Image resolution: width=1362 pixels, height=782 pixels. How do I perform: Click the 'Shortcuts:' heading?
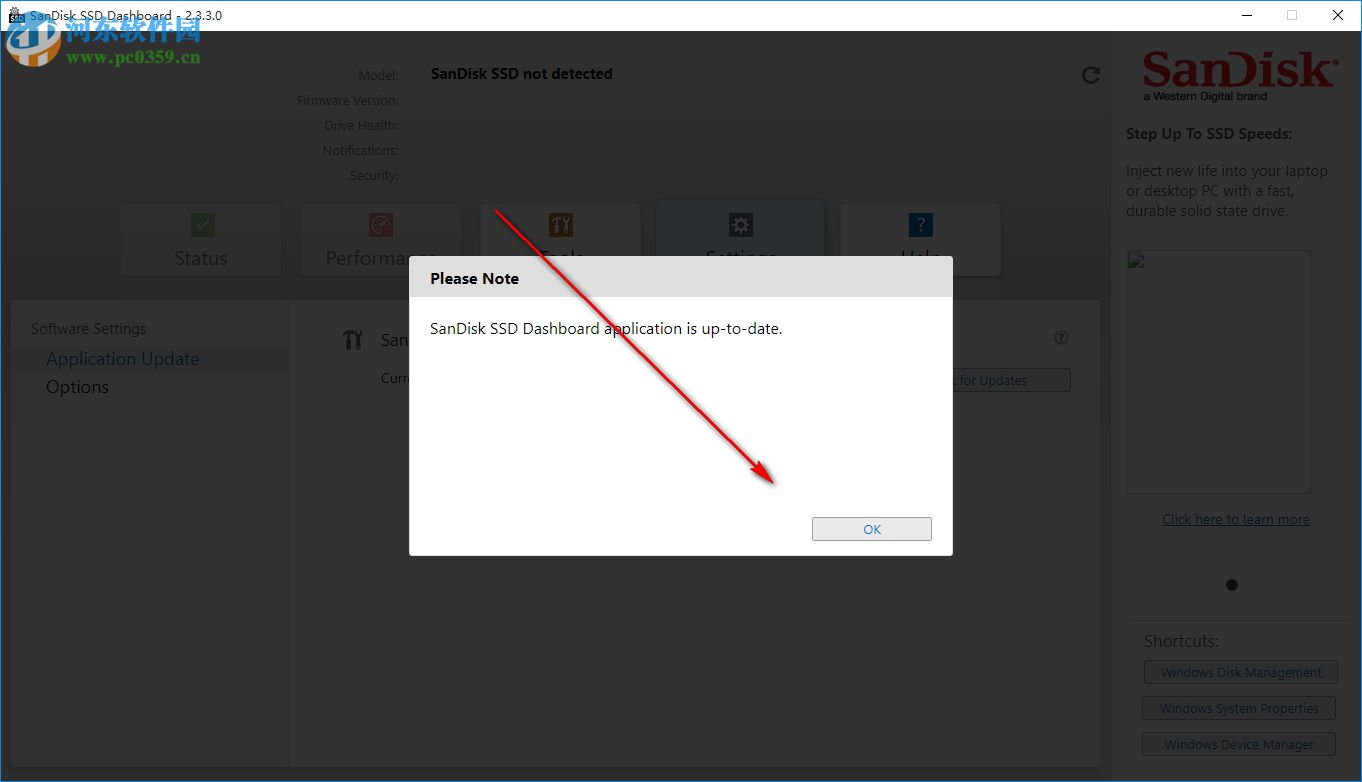1181,641
